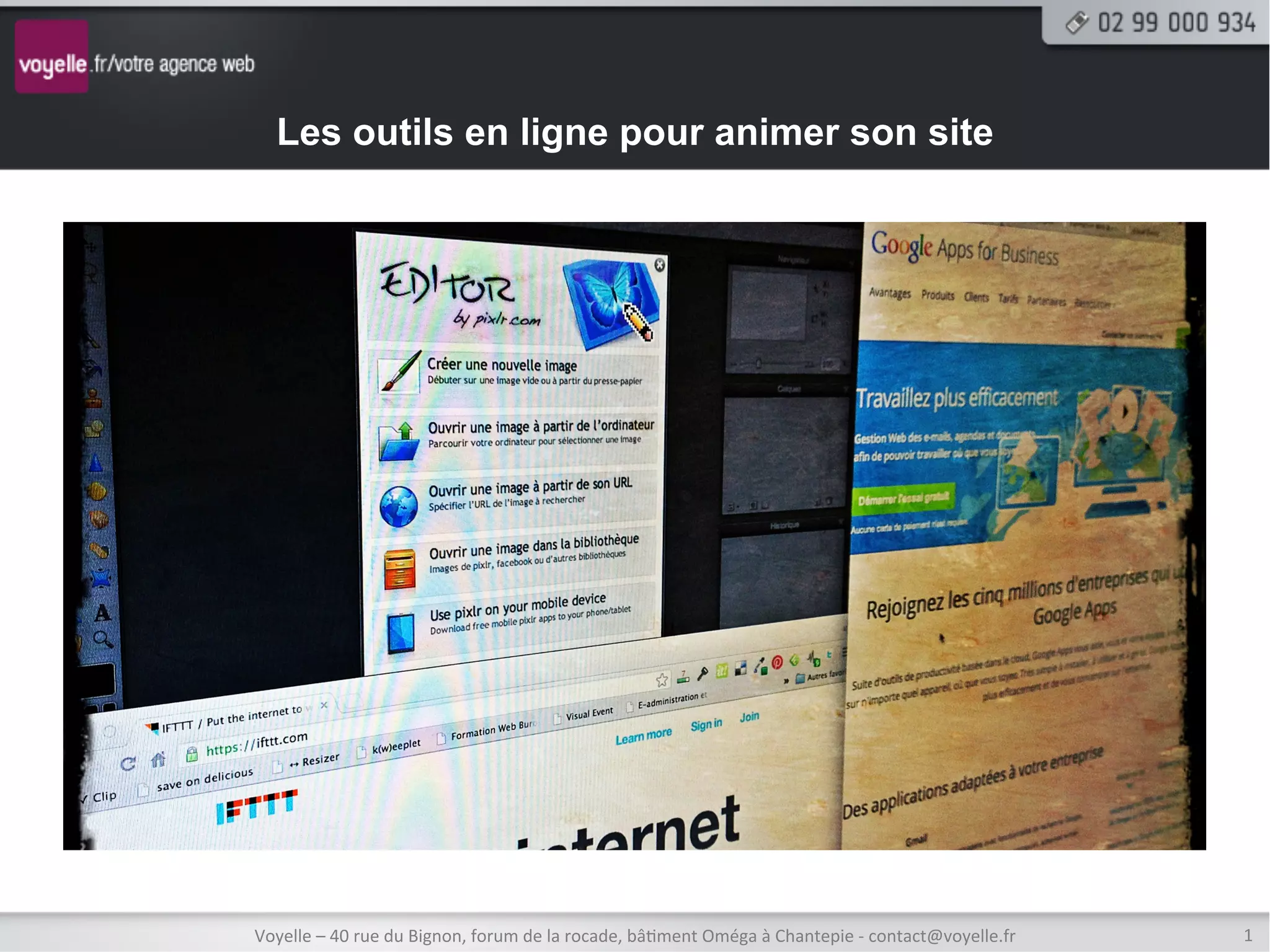Click the bookmark star in address bar
The width and height of the screenshot is (1270, 952).
[662, 680]
